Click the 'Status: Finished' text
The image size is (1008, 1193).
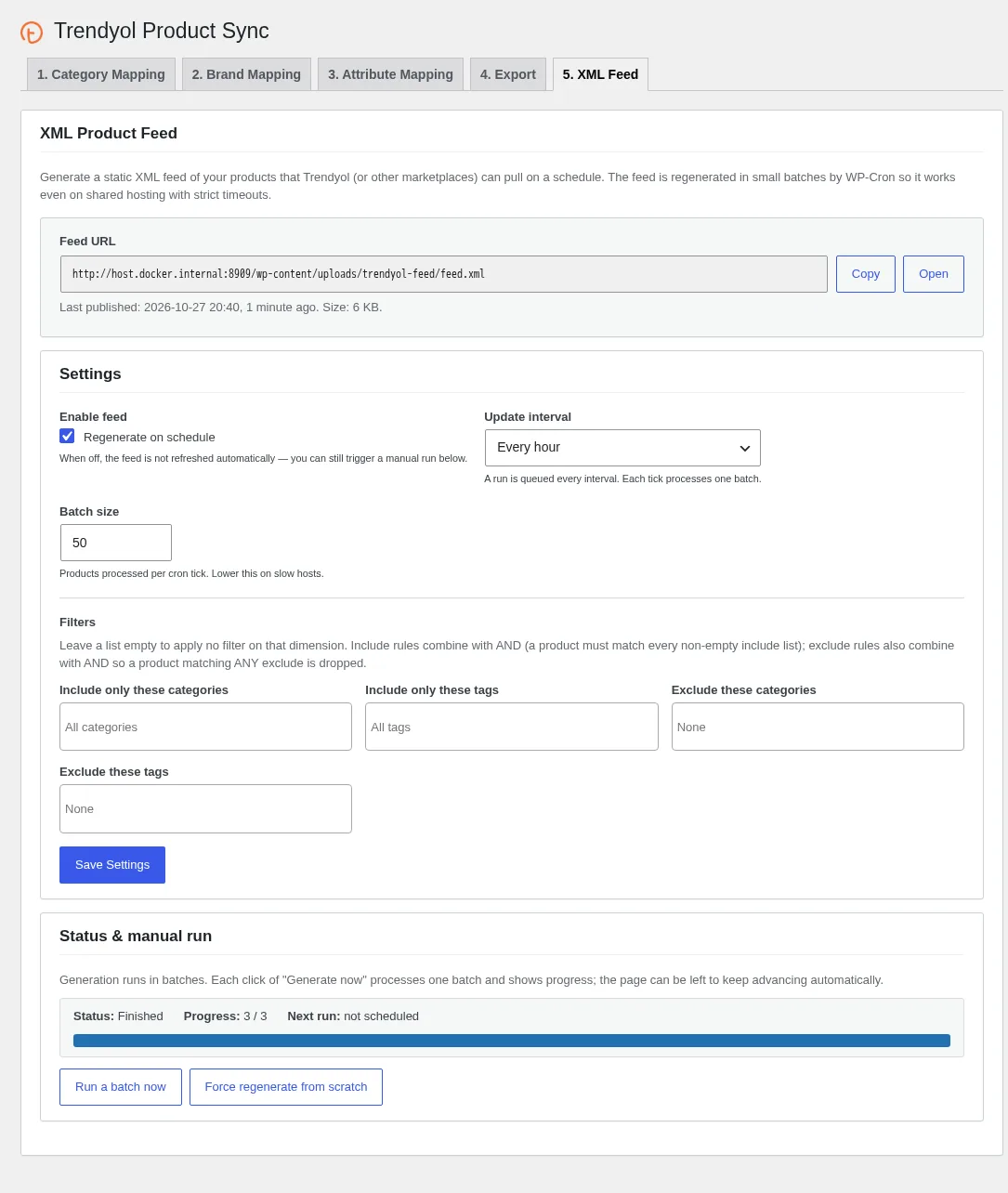118,1016
